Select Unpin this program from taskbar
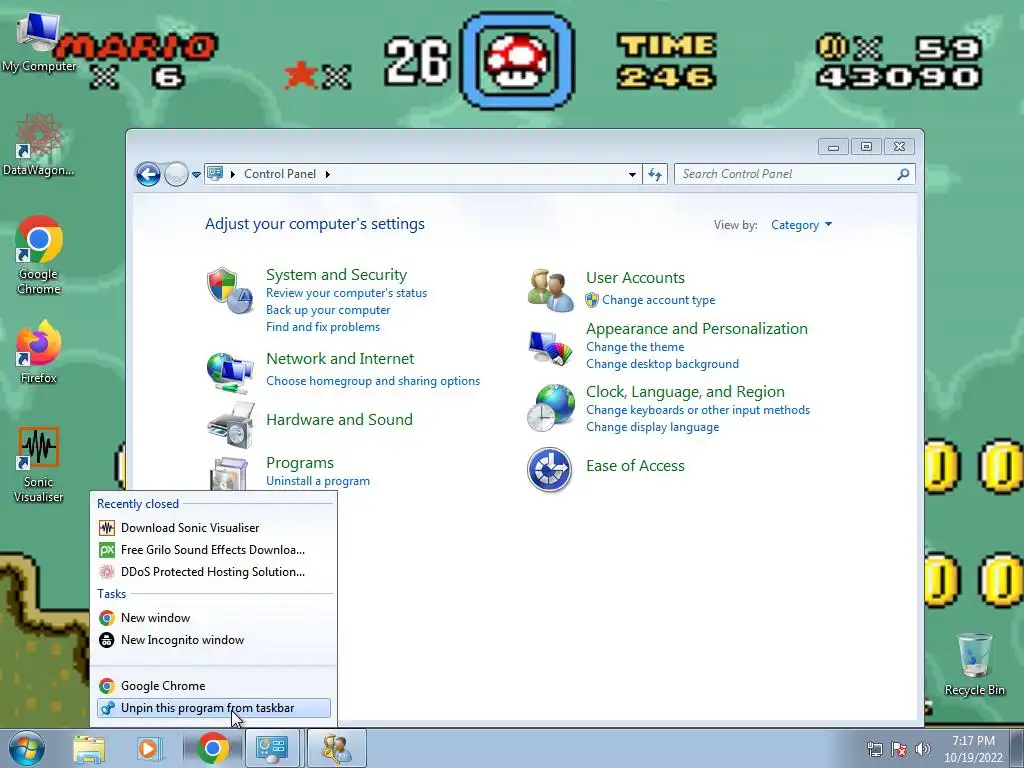The width and height of the screenshot is (1024, 768). [x=214, y=708]
